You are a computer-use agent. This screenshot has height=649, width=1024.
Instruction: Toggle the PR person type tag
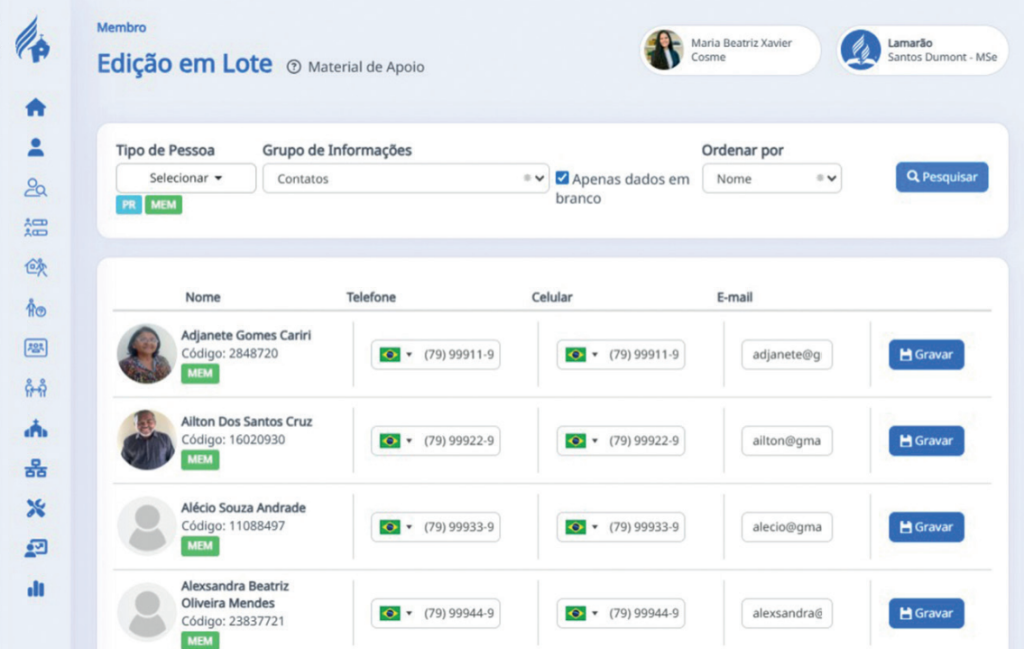[129, 205]
